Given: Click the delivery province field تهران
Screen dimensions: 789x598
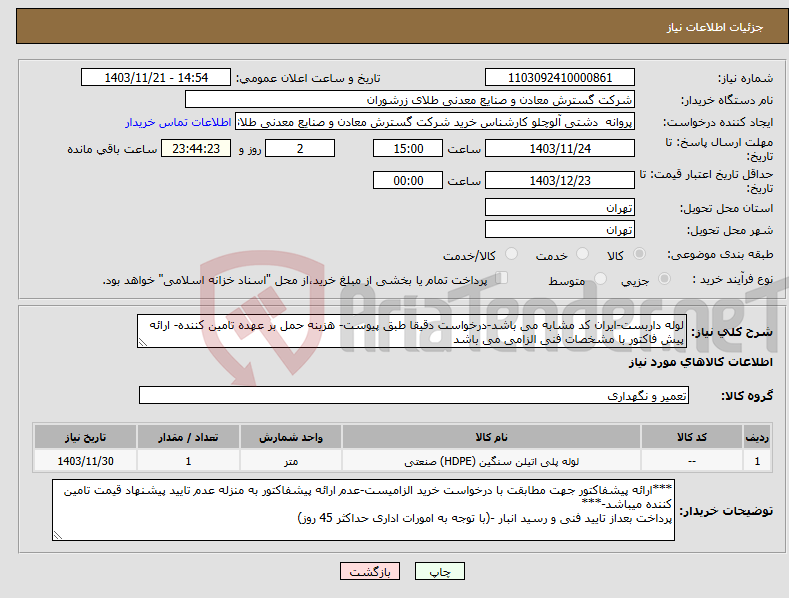Looking at the screenshot, I should pos(560,207).
